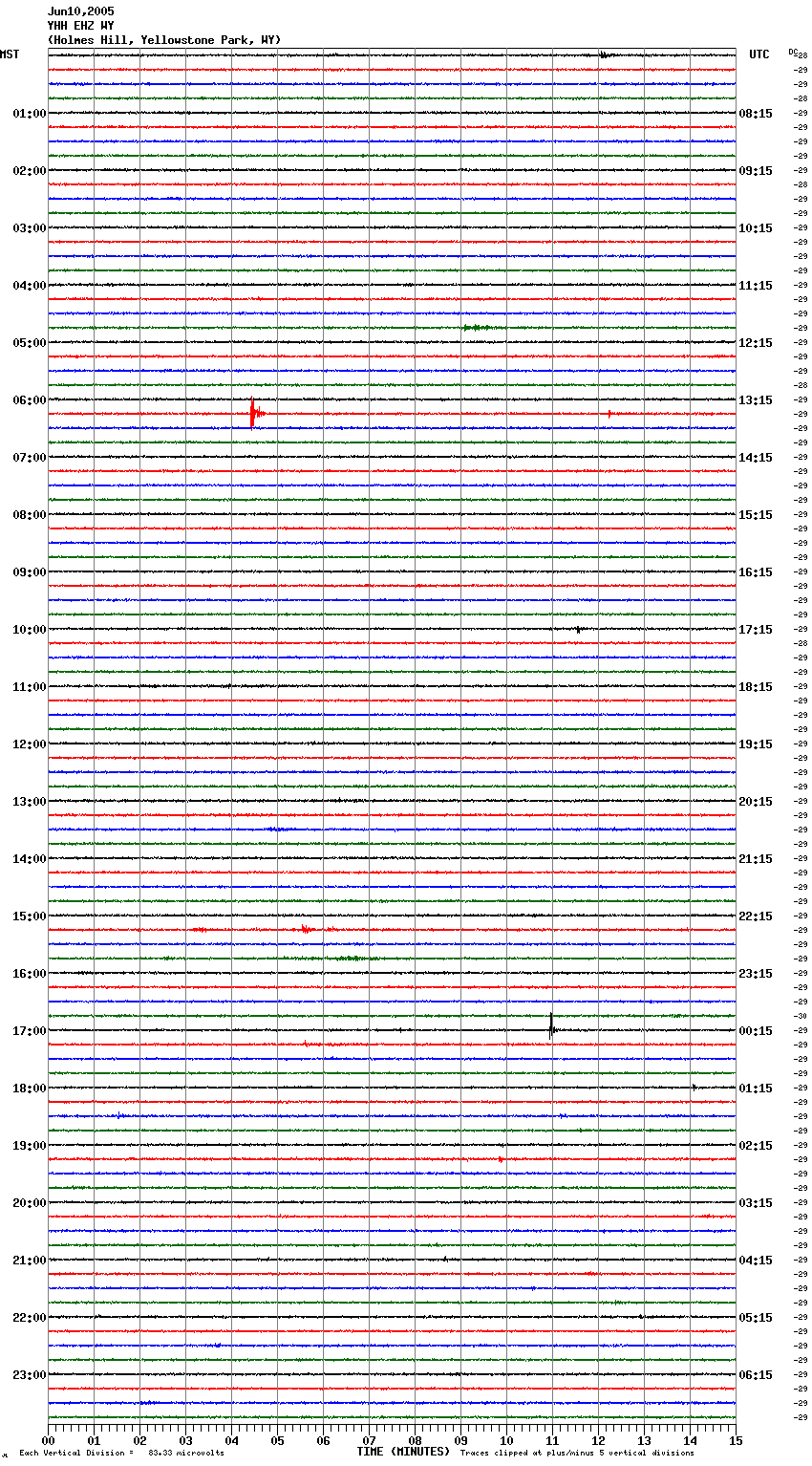The width and height of the screenshot is (812, 1466).
Task: Click the TIME (MINUTES) axis title
Action: [403, 1452]
